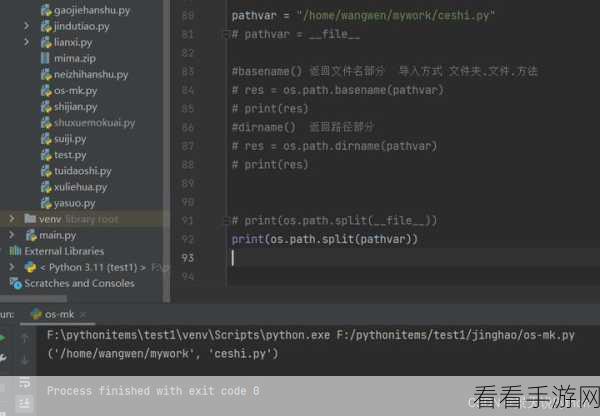Expand Python 3.11 (test1) library node
The height and width of the screenshot is (416, 600).
click(12, 267)
